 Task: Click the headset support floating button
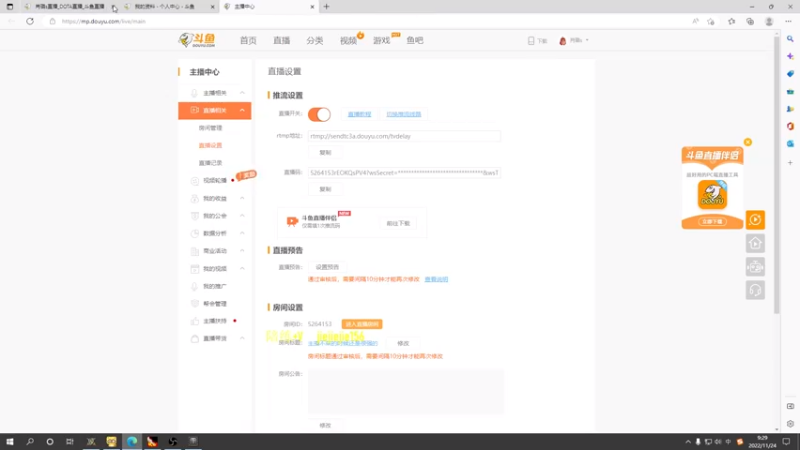(x=756, y=290)
